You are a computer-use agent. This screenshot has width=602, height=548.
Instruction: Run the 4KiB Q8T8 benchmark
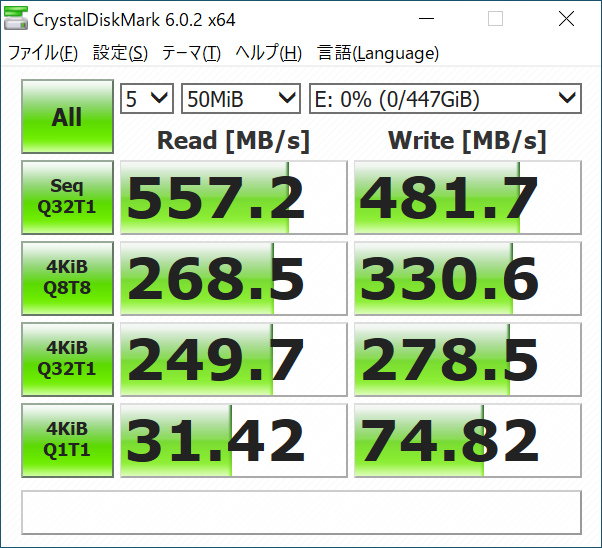click(x=67, y=278)
